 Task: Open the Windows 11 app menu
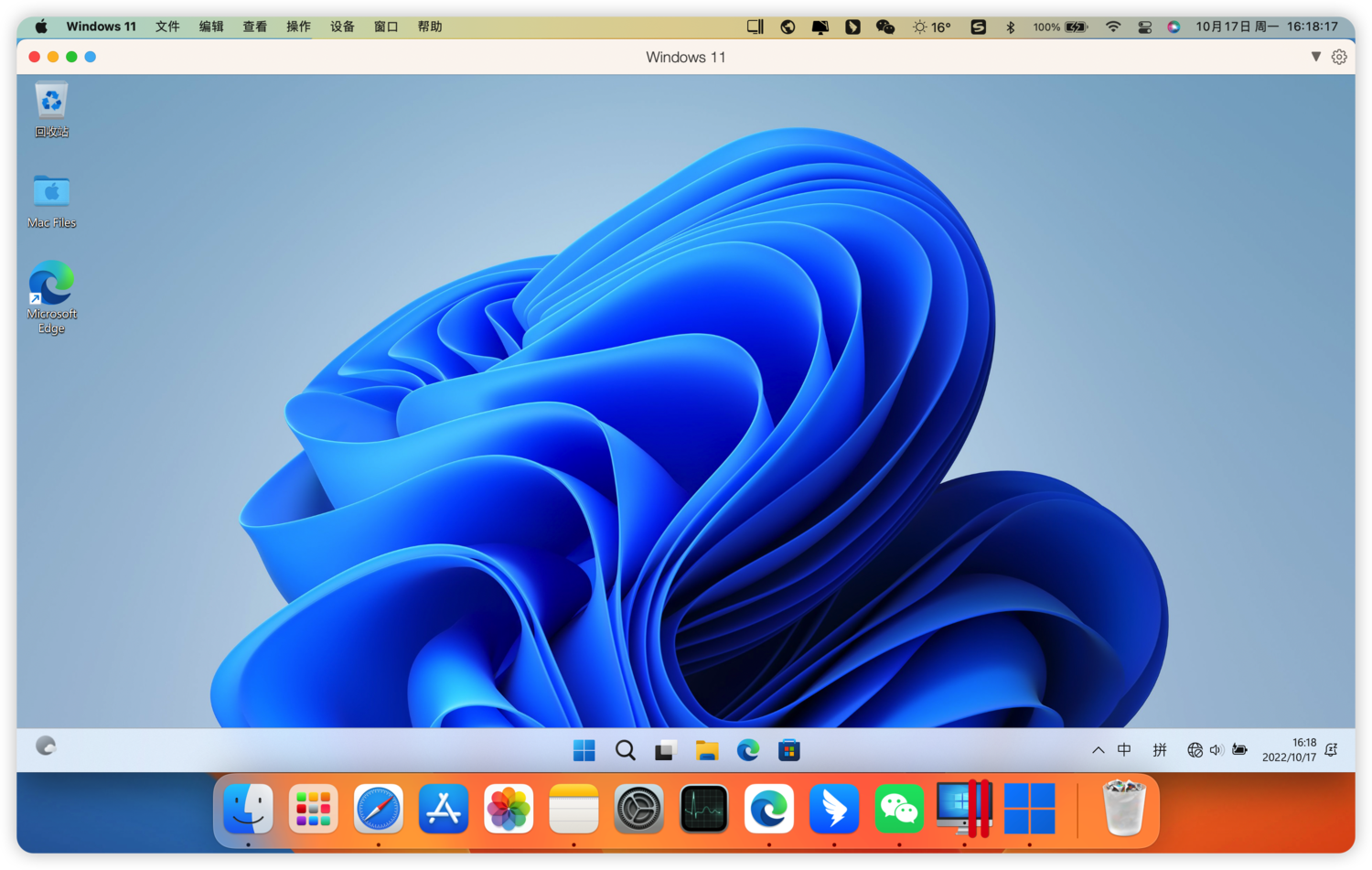(101, 27)
